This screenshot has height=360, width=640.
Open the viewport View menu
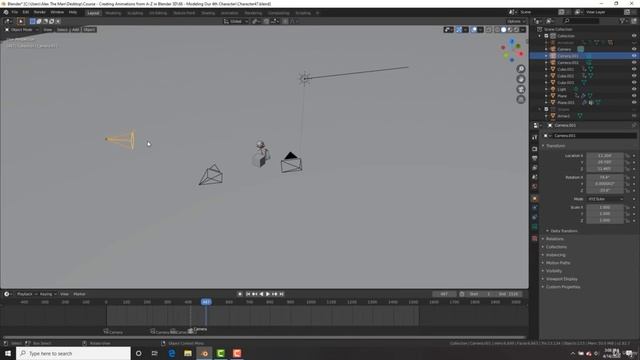coord(48,30)
